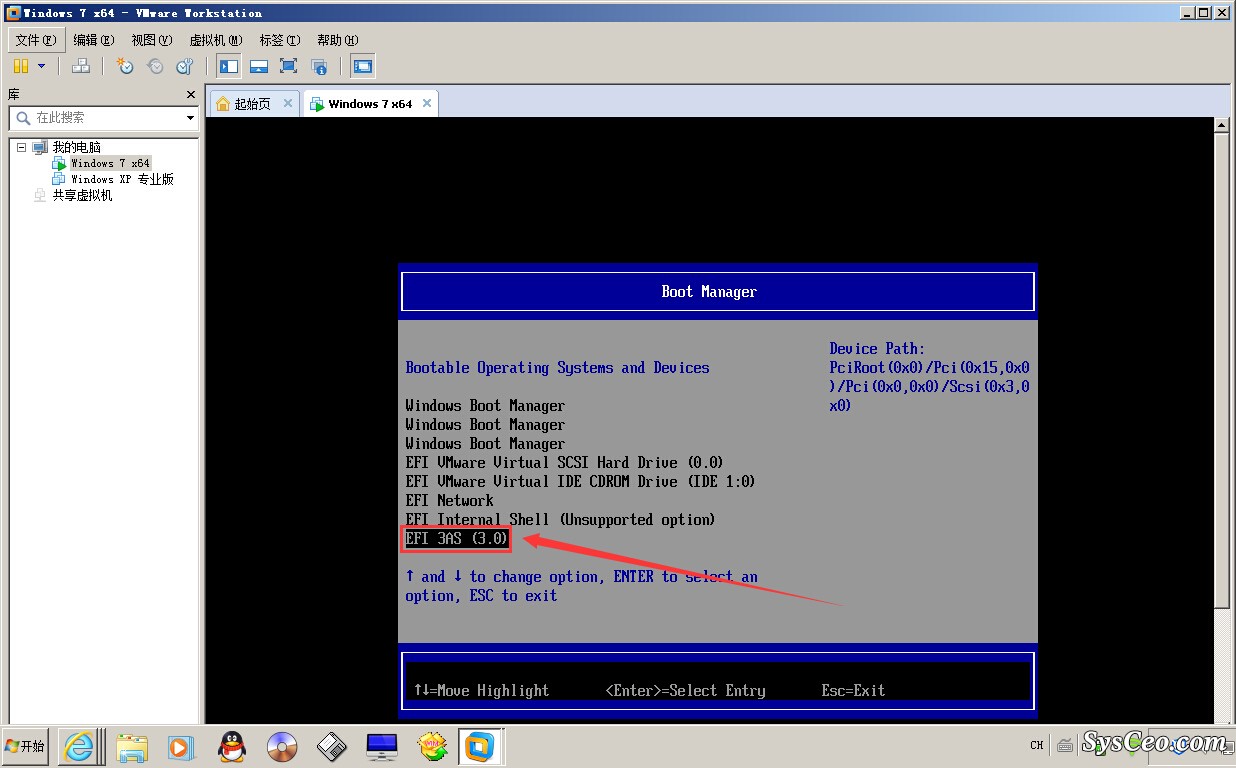
Task: Click the Esc=Exit hint text
Action: pos(853,690)
